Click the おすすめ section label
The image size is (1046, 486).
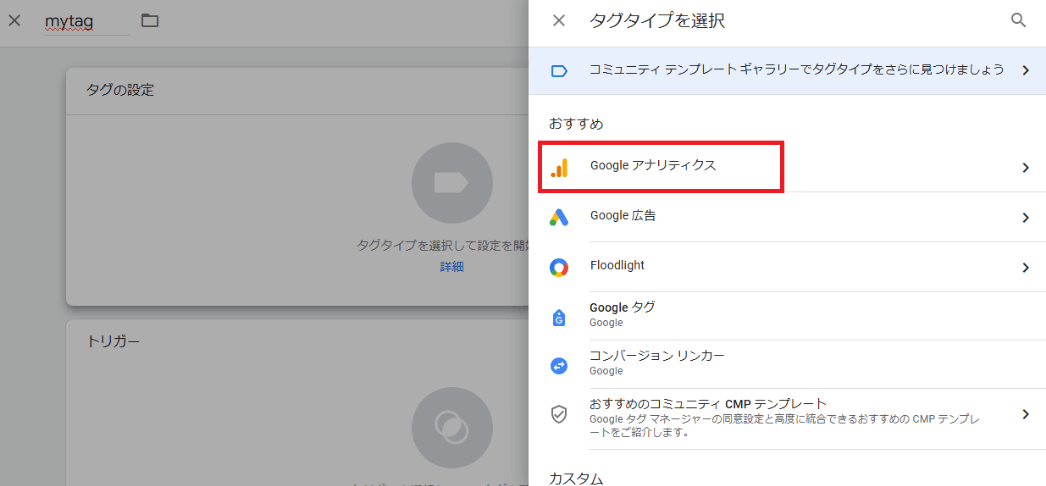point(576,123)
